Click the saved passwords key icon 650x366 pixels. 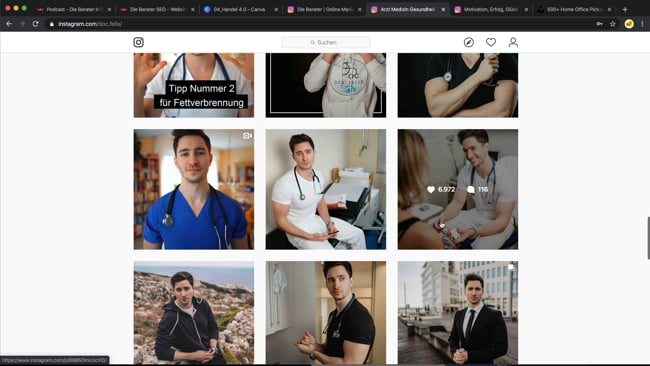[x=599, y=24]
